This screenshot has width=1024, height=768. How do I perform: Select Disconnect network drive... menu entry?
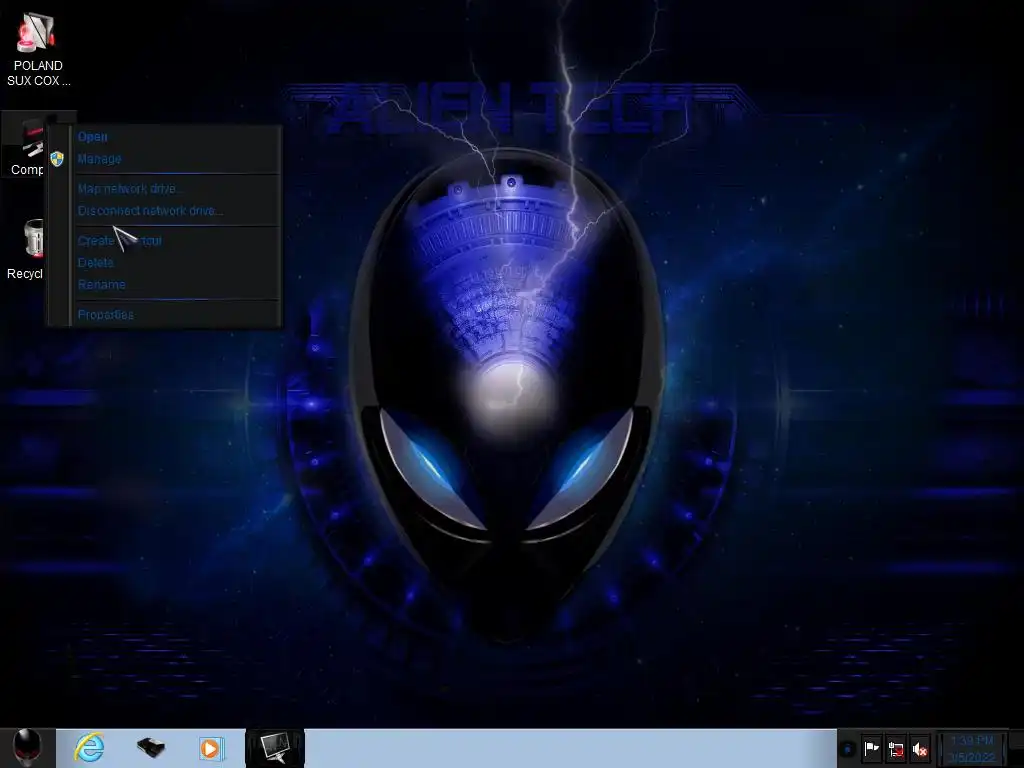(176, 211)
